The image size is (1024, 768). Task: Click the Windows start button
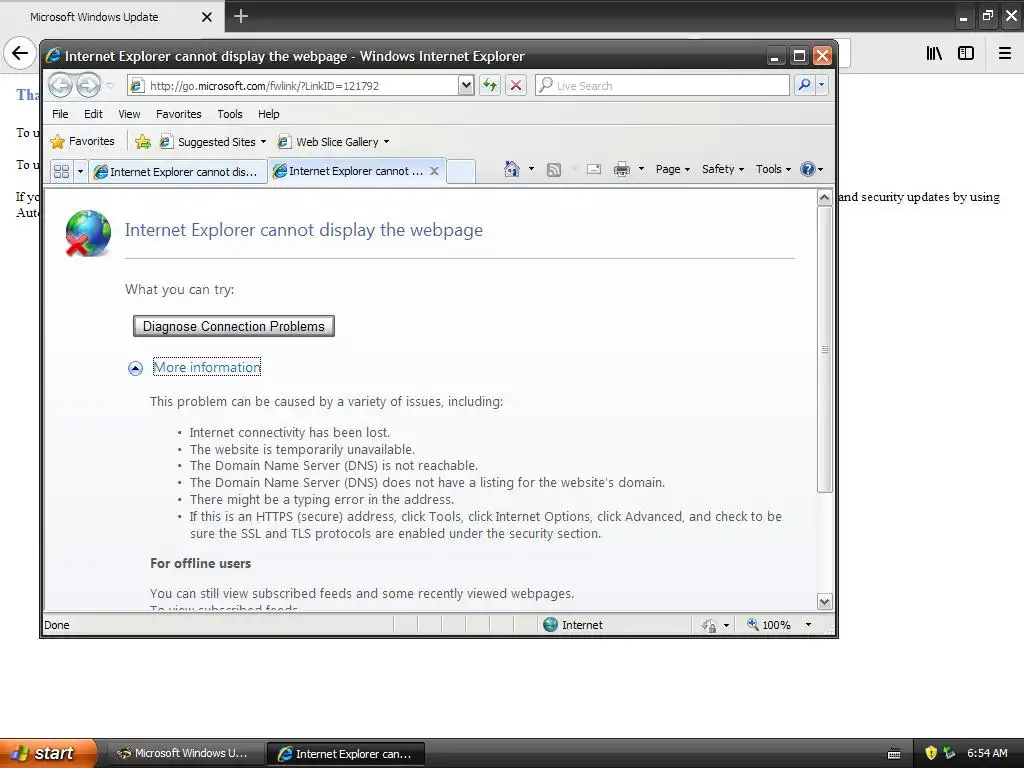coord(48,753)
